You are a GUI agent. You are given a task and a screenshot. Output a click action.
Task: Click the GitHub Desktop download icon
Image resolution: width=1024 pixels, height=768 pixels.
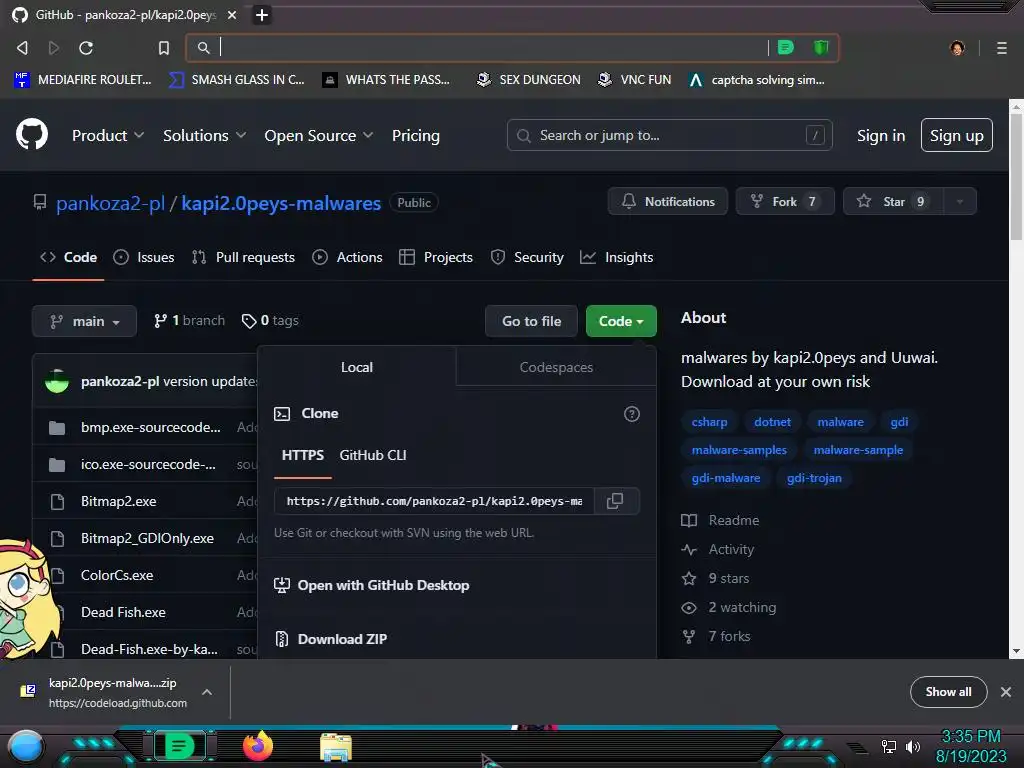click(x=281, y=585)
